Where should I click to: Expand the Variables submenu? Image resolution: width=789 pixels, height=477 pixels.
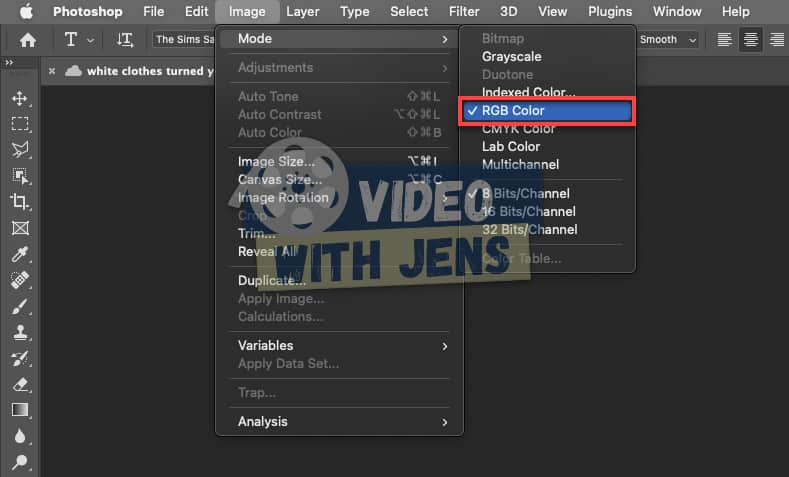click(x=339, y=346)
